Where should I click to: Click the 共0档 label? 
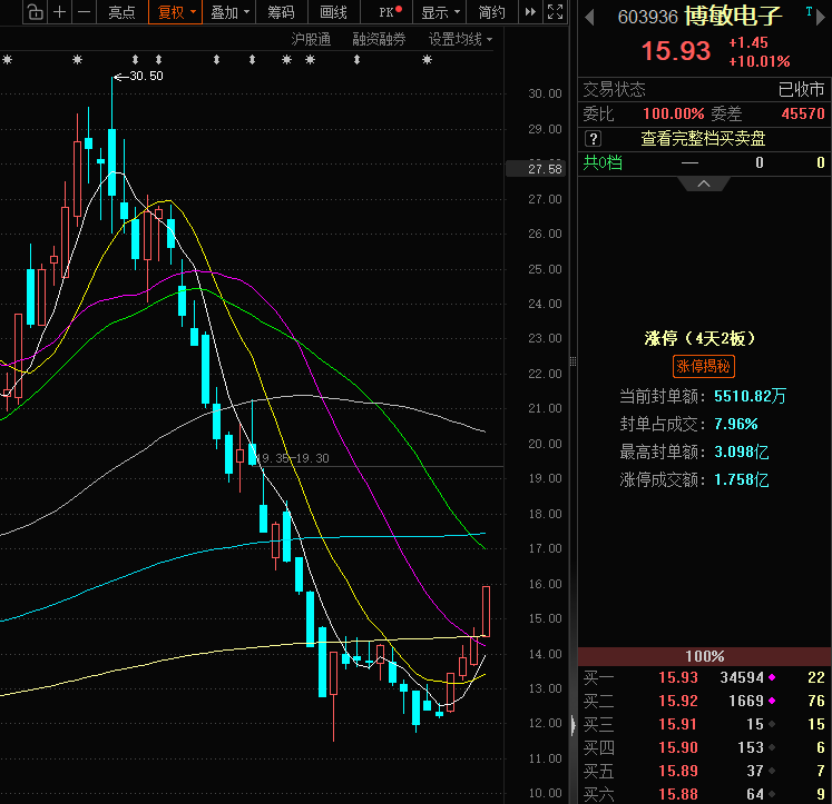pyautogui.click(x=603, y=162)
